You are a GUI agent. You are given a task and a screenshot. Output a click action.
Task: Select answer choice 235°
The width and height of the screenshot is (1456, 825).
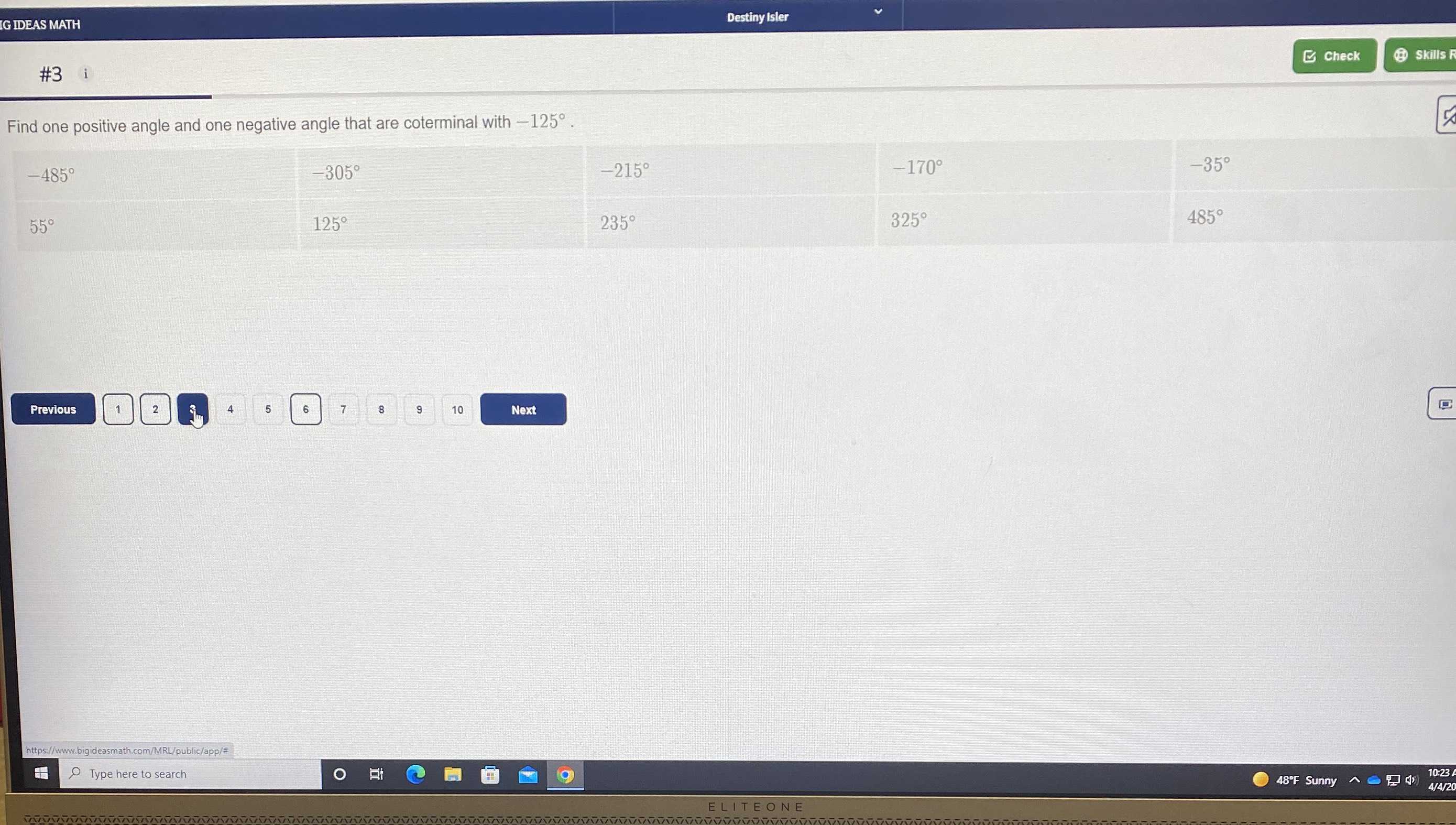point(616,222)
